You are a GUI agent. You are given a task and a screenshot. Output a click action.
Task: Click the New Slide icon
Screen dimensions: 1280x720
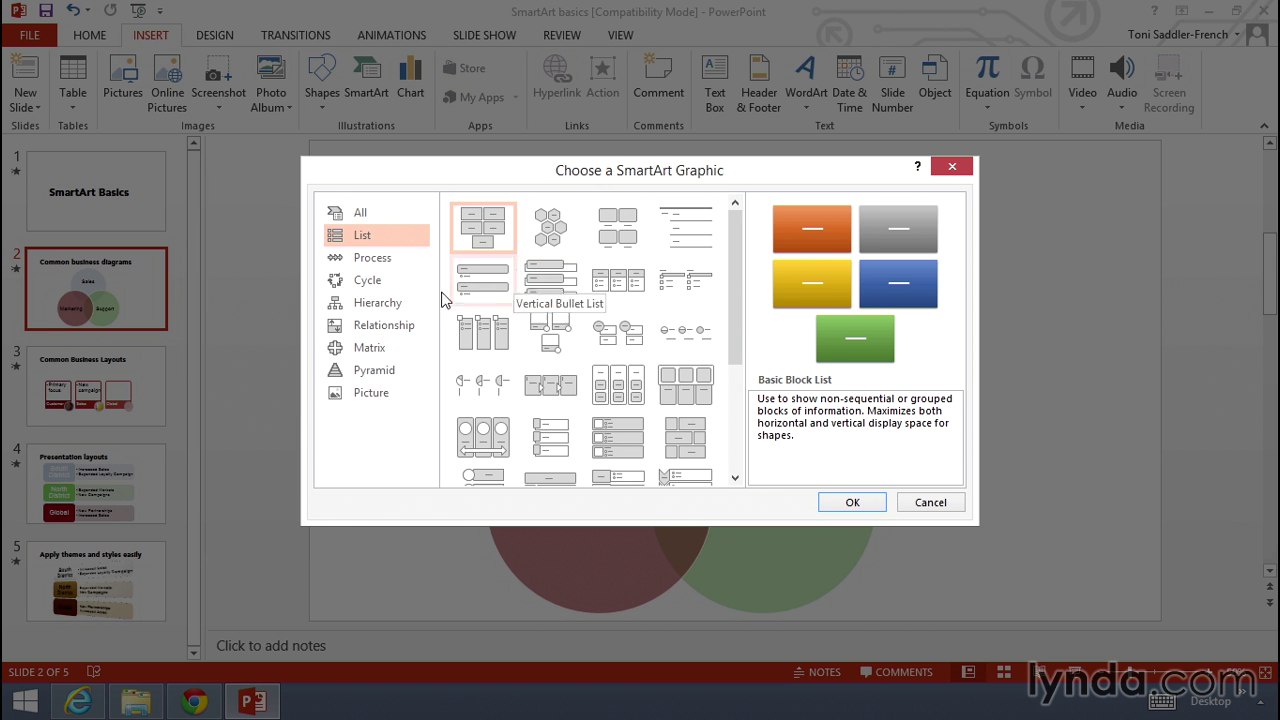tap(25, 69)
